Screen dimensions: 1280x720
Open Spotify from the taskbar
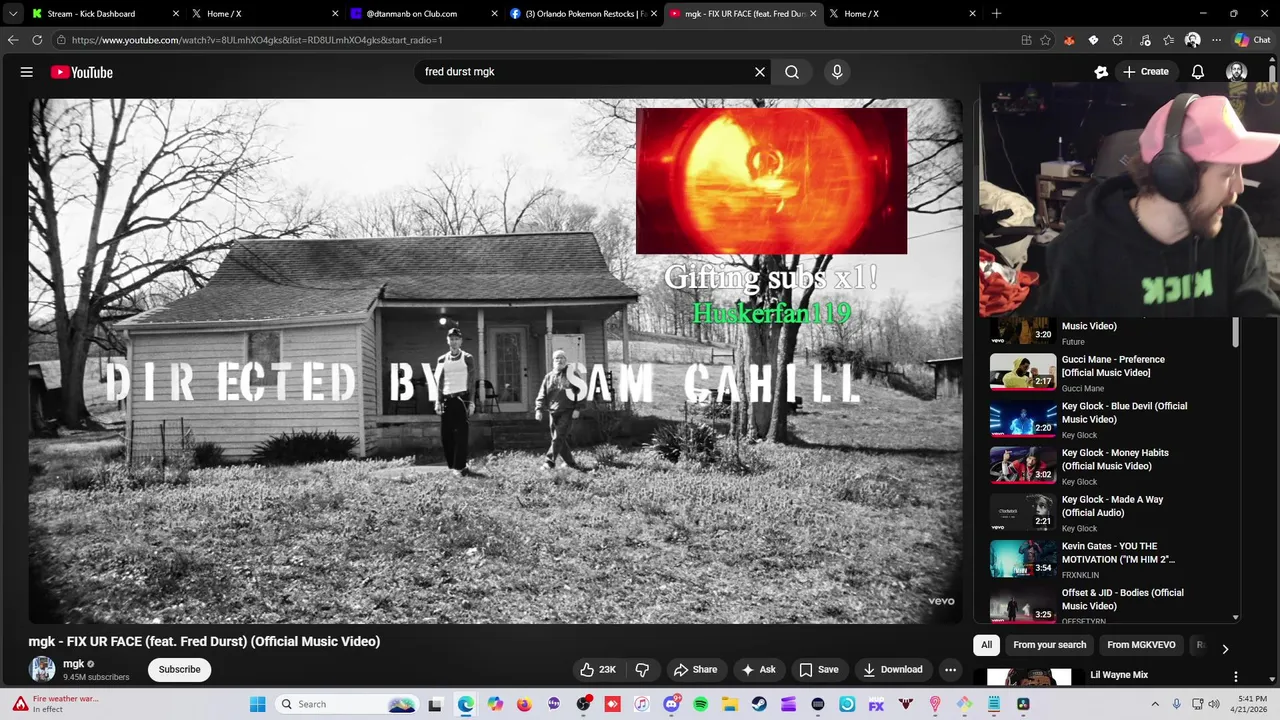[700, 704]
